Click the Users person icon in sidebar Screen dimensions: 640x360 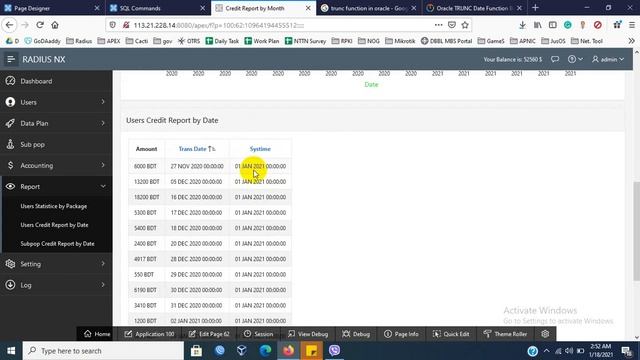[10, 102]
